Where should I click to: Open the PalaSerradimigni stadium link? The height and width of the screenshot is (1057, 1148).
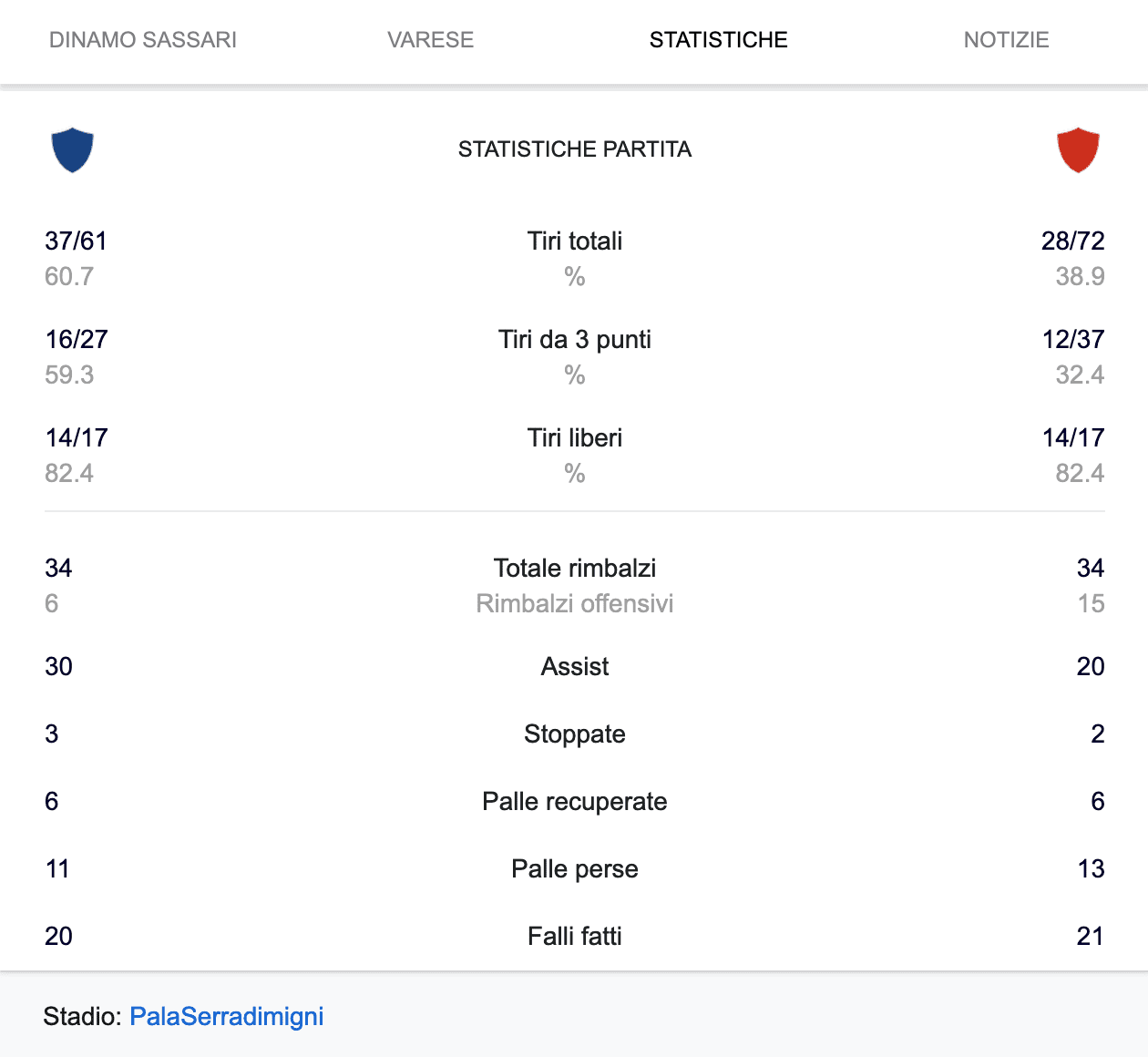tap(227, 1016)
